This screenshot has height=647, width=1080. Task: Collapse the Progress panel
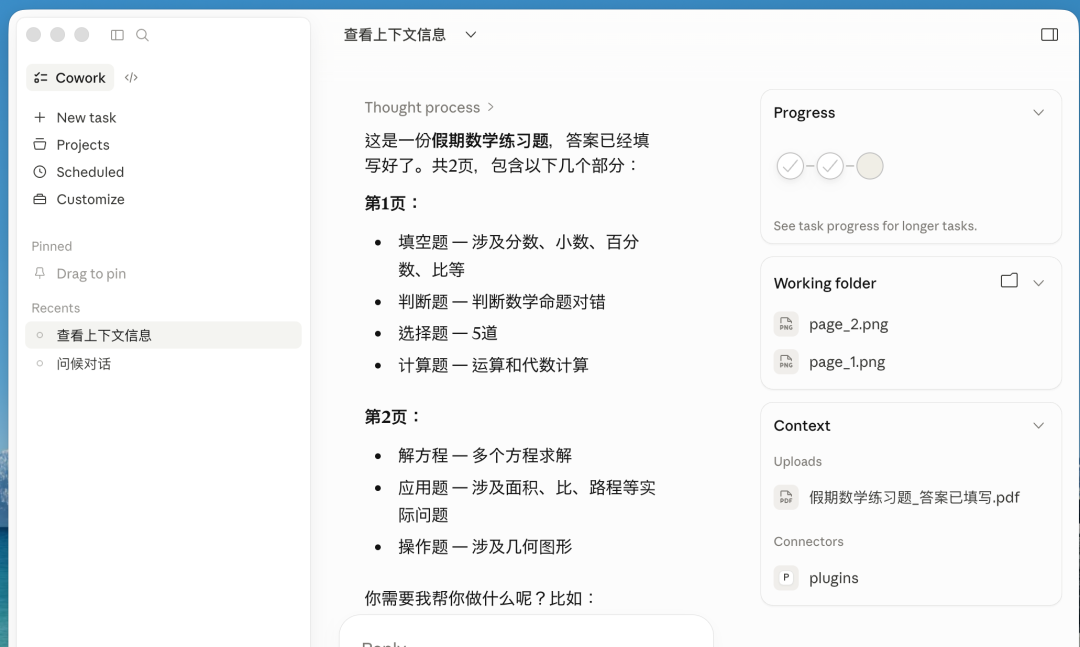pyautogui.click(x=1038, y=113)
